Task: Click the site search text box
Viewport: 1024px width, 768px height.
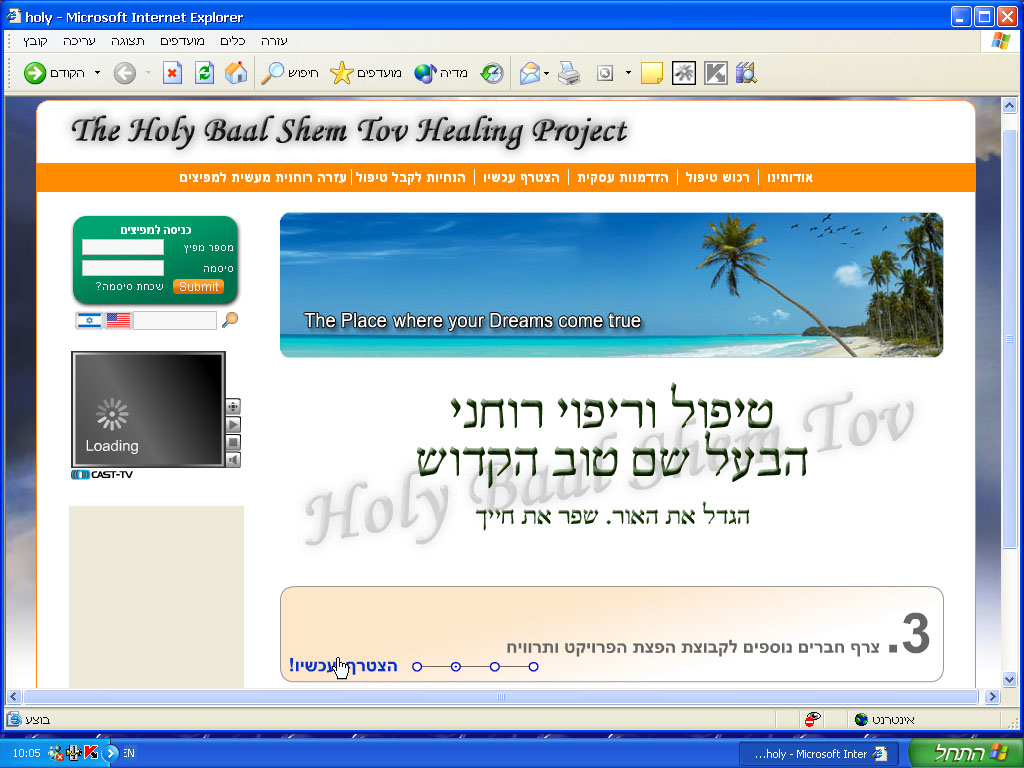Action: [175, 320]
